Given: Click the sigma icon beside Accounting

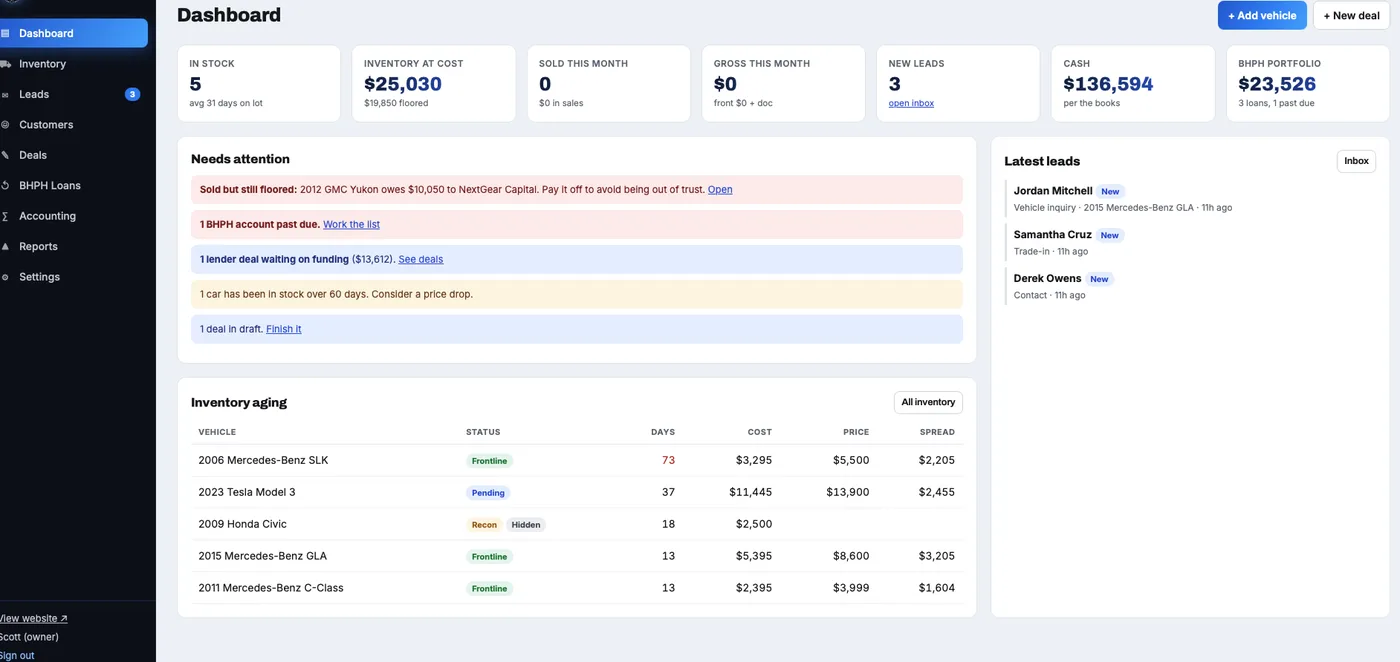Looking at the screenshot, I should point(5,216).
